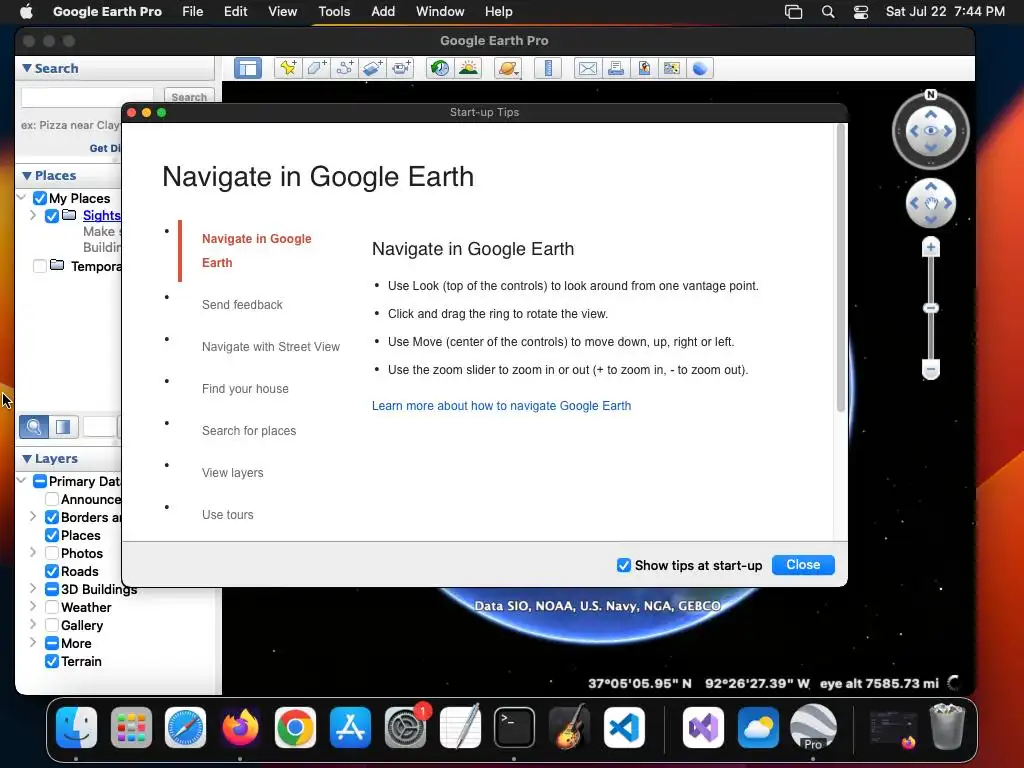Click the Add Image Overlay icon
The width and height of the screenshot is (1024, 768).
point(373,68)
